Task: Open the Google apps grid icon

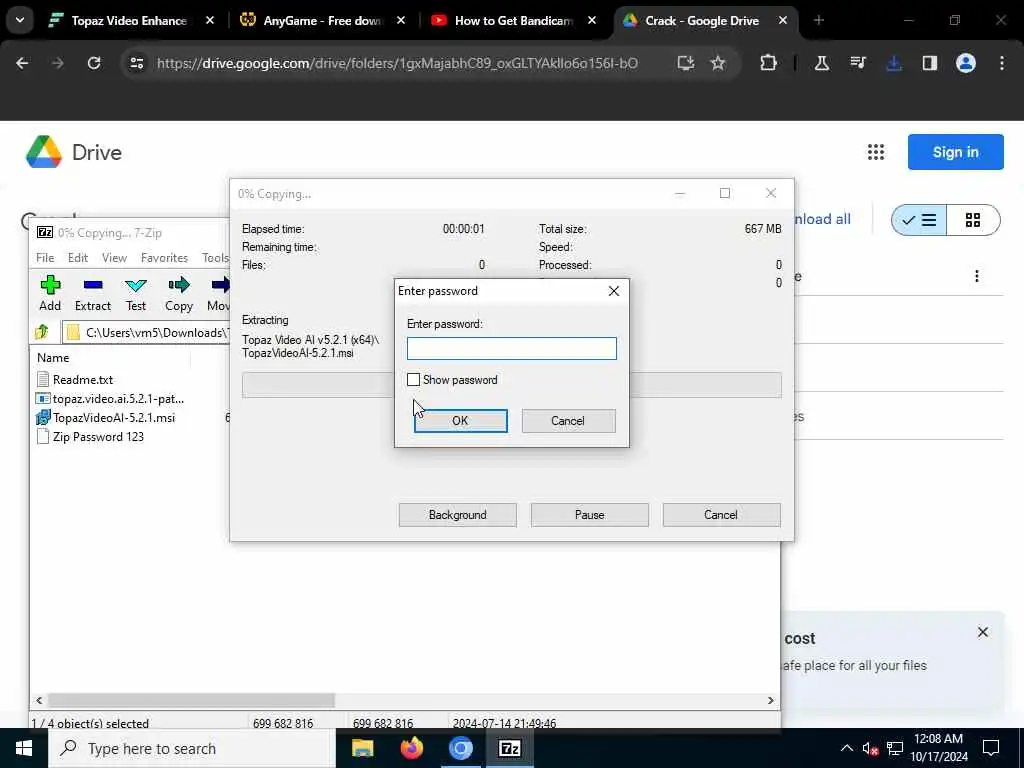Action: (876, 152)
